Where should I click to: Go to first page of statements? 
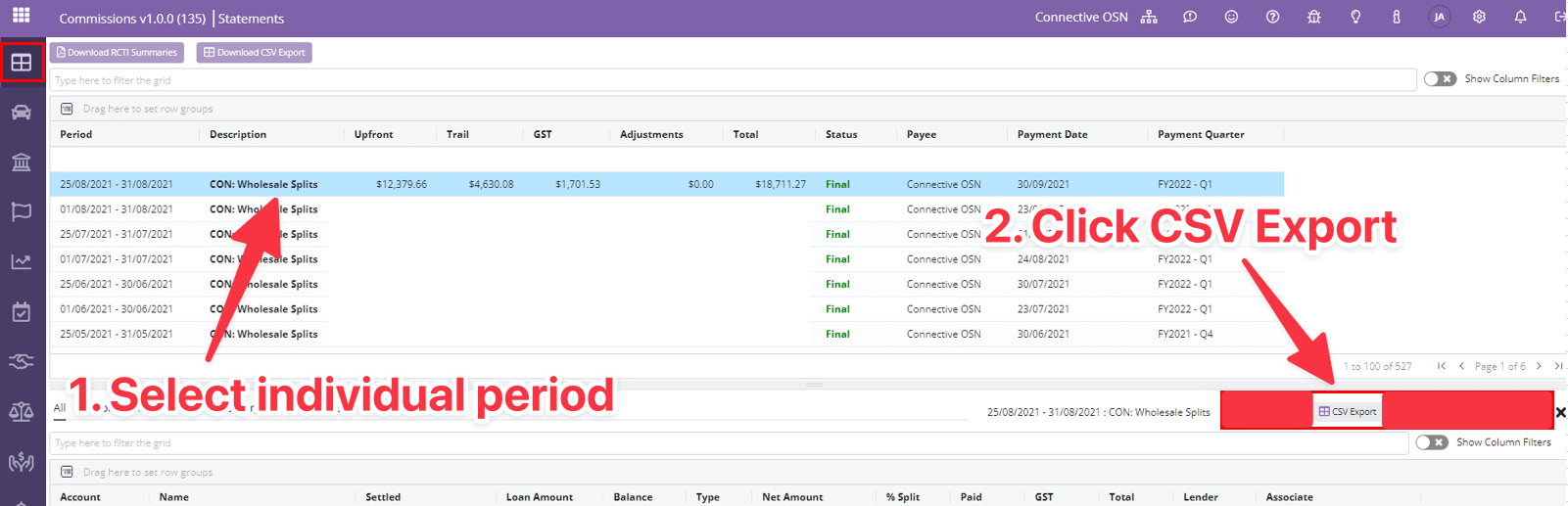point(1442,366)
